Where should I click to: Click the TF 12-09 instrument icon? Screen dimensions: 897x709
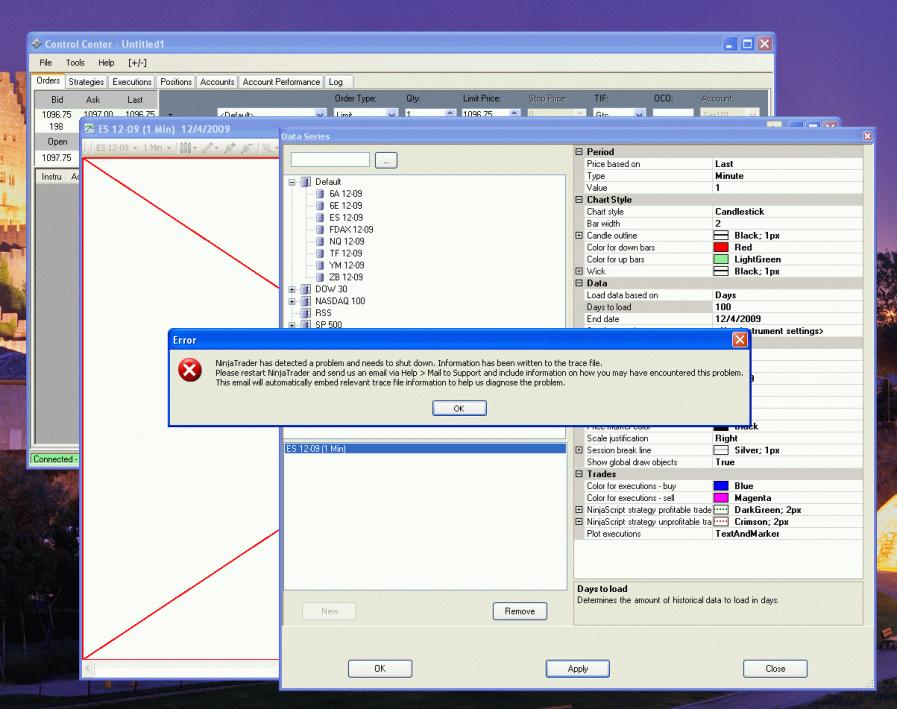(x=320, y=254)
